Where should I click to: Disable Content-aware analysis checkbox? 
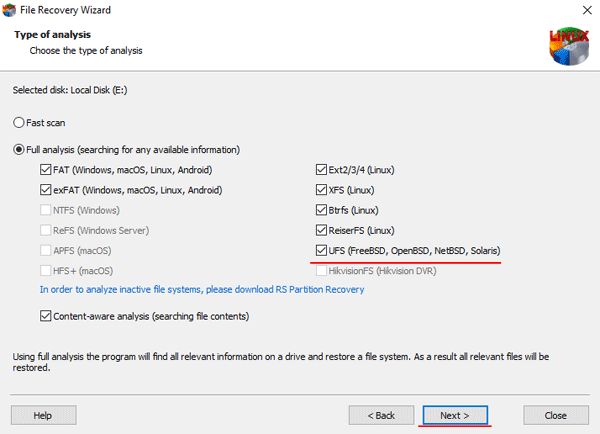47,316
